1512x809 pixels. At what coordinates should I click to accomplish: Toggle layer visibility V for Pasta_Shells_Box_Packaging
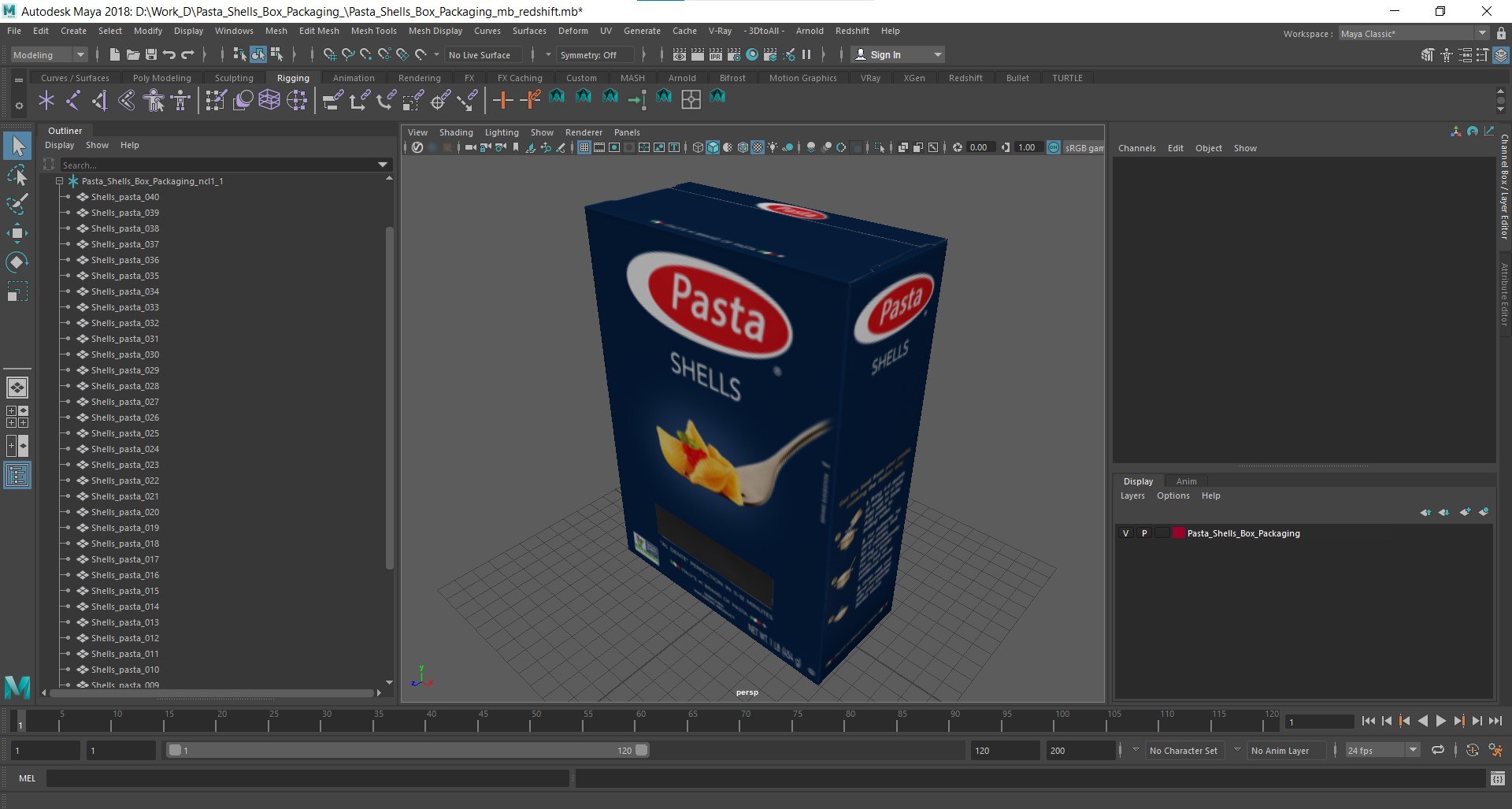1125,533
